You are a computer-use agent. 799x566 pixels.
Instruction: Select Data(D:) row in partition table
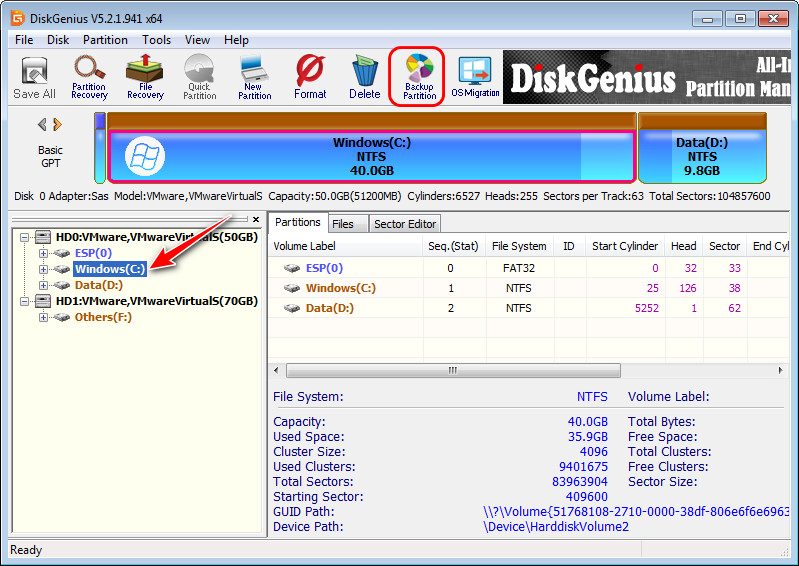[x=529, y=308]
